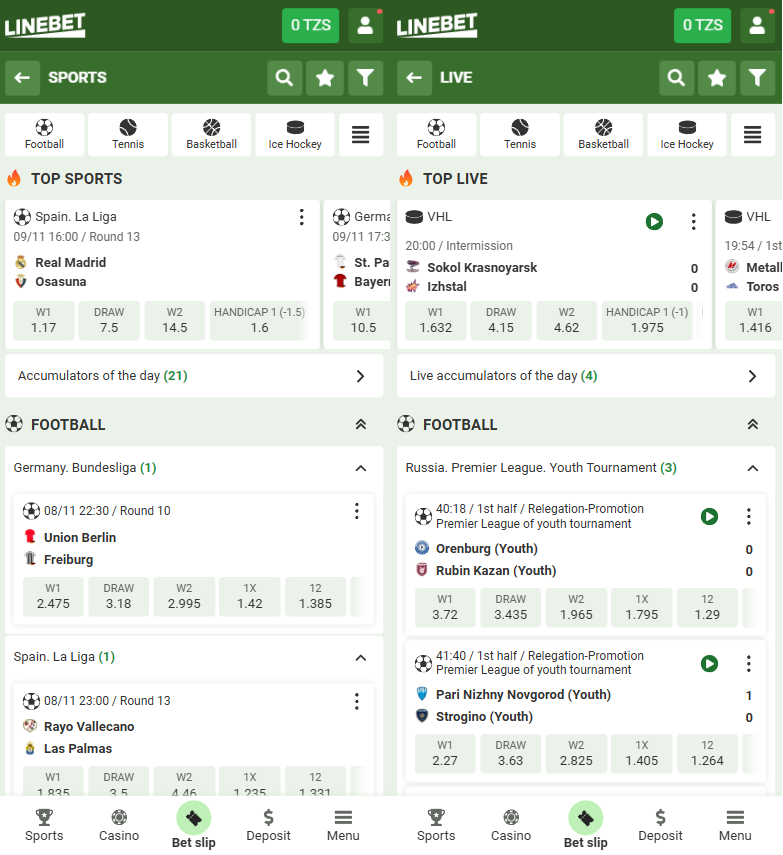Open Live accumulators of the day (4)

(x=586, y=376)
